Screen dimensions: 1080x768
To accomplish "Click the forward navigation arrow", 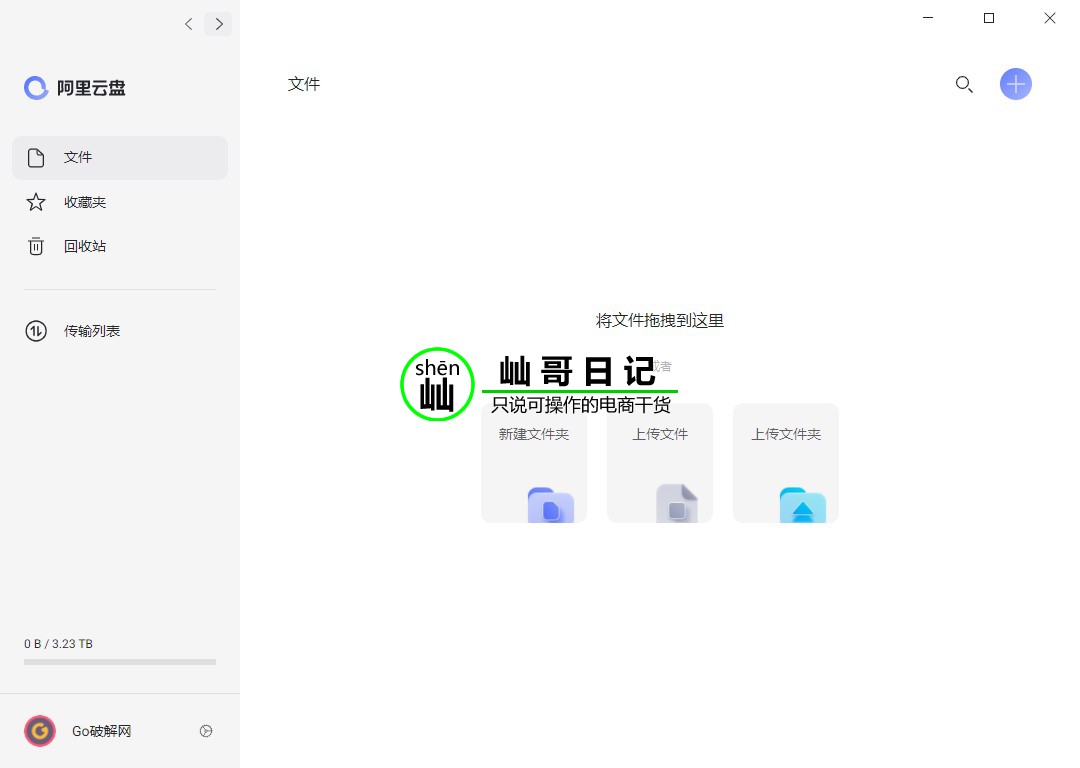I will [x=218, y=24].
